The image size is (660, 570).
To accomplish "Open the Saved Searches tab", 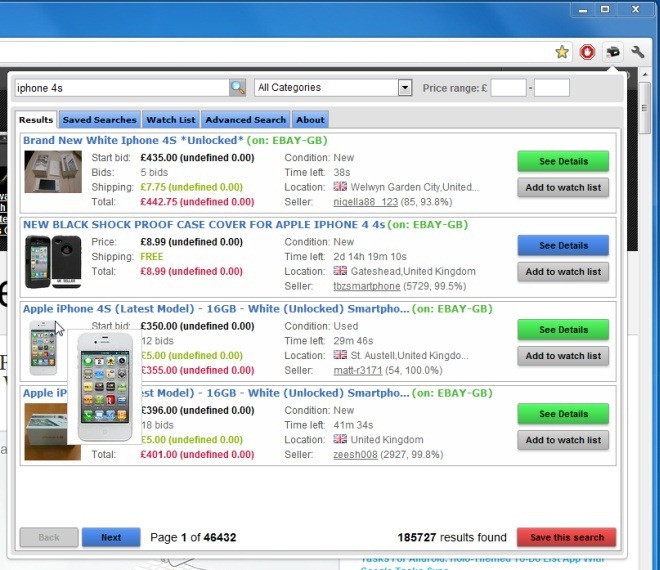I will click(100, 120).
